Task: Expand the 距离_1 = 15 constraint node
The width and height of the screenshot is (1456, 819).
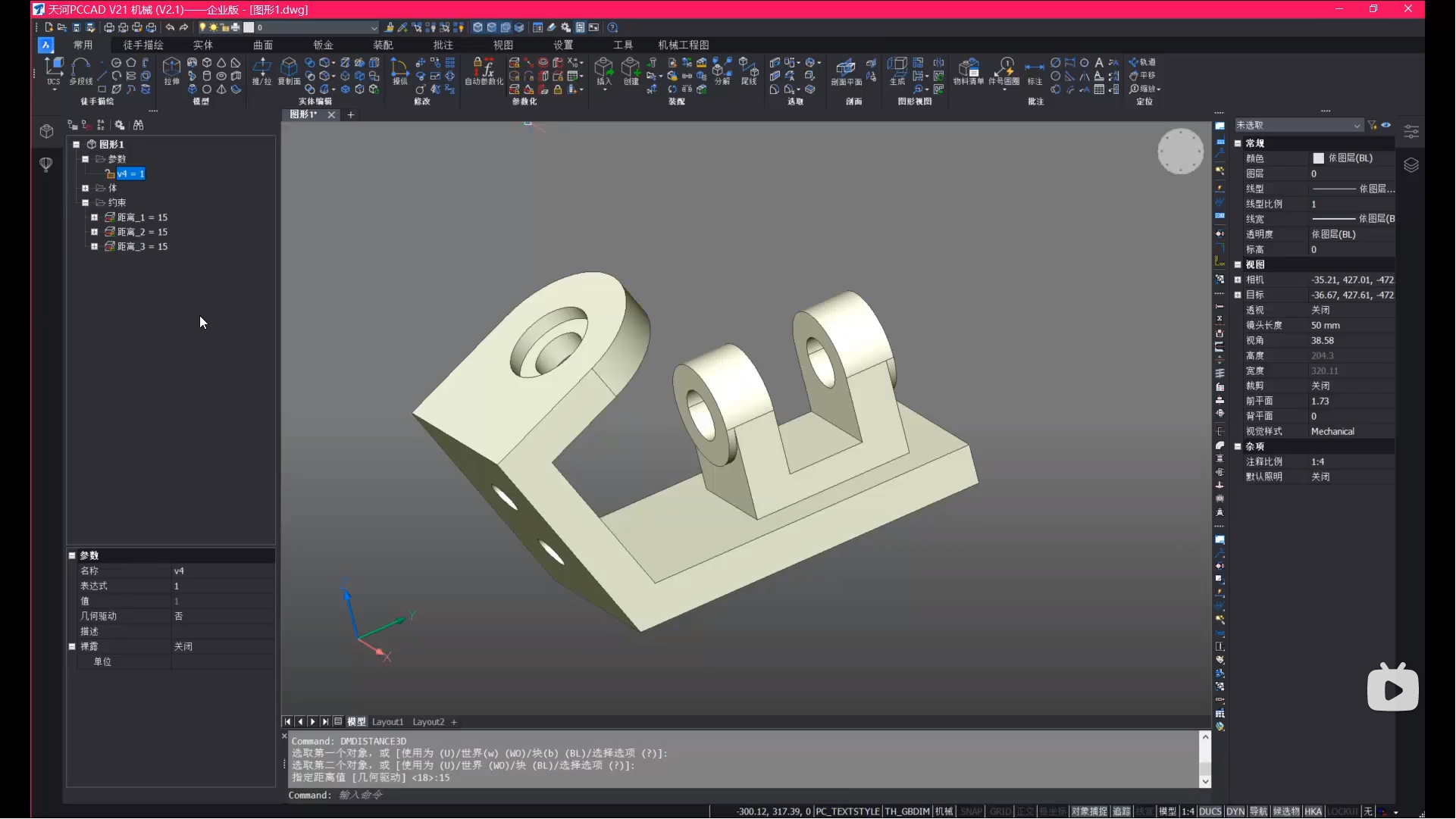Action: coord(95,217)
